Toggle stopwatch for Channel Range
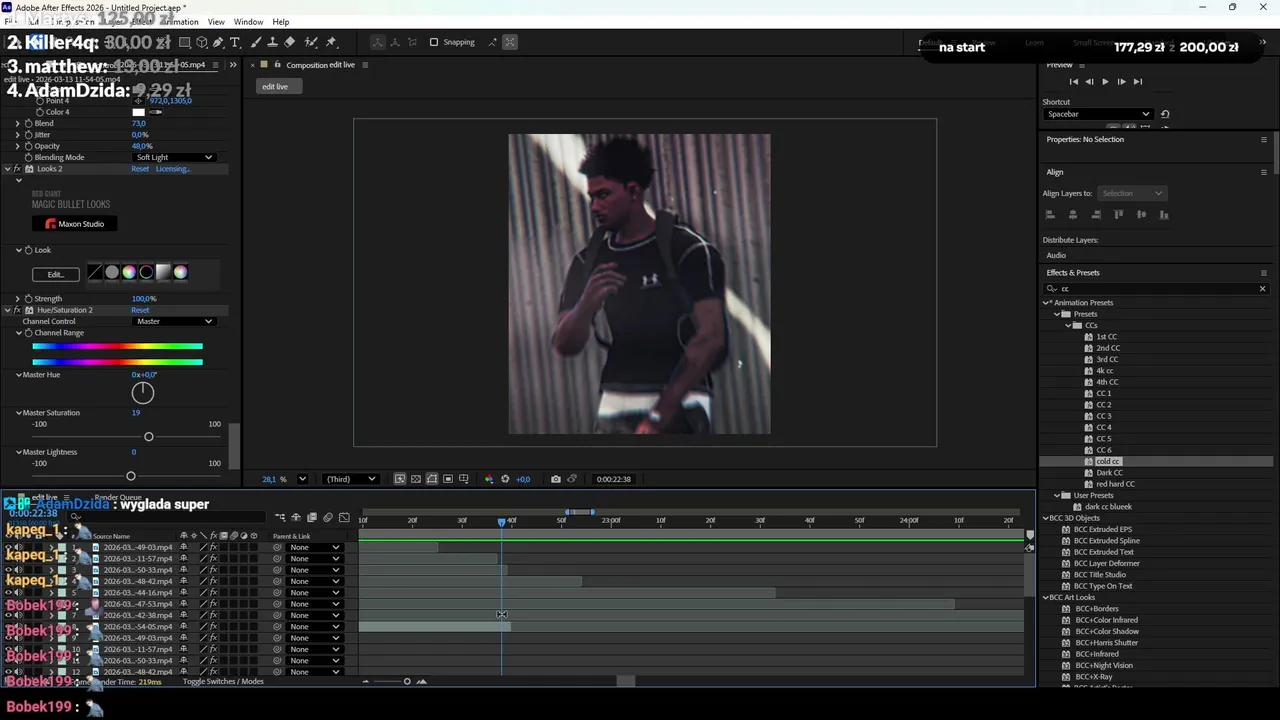This screenshot has height=720, width=1280. [28, 333]
